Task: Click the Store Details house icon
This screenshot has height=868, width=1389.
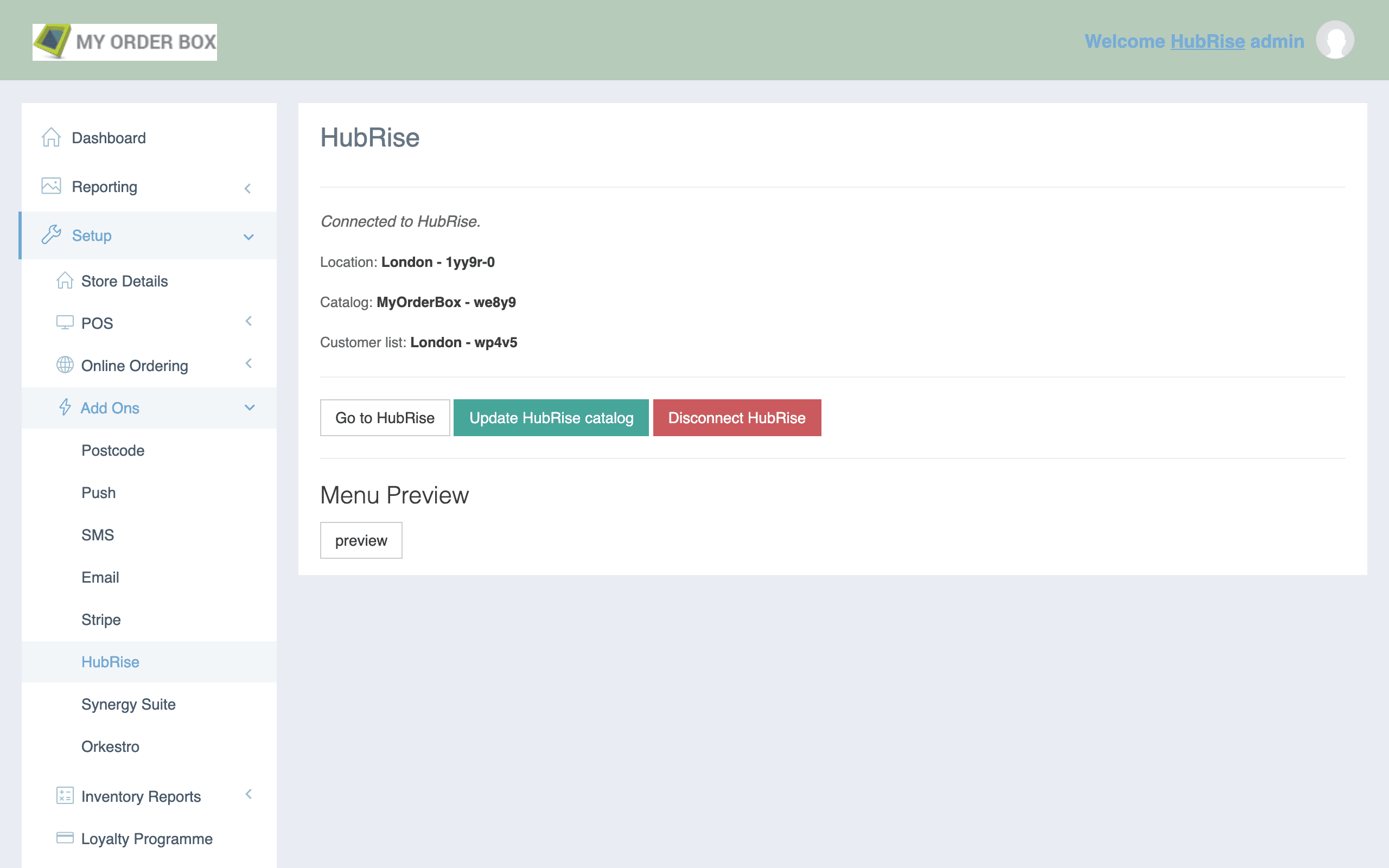Action: tap(65, 280)
